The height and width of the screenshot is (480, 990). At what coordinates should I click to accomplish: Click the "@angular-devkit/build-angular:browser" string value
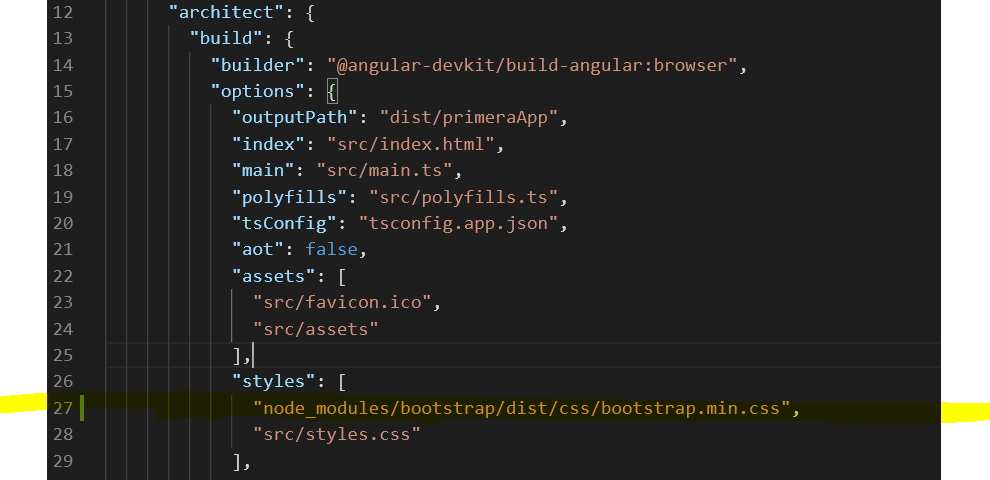click(x=532, y=66)
